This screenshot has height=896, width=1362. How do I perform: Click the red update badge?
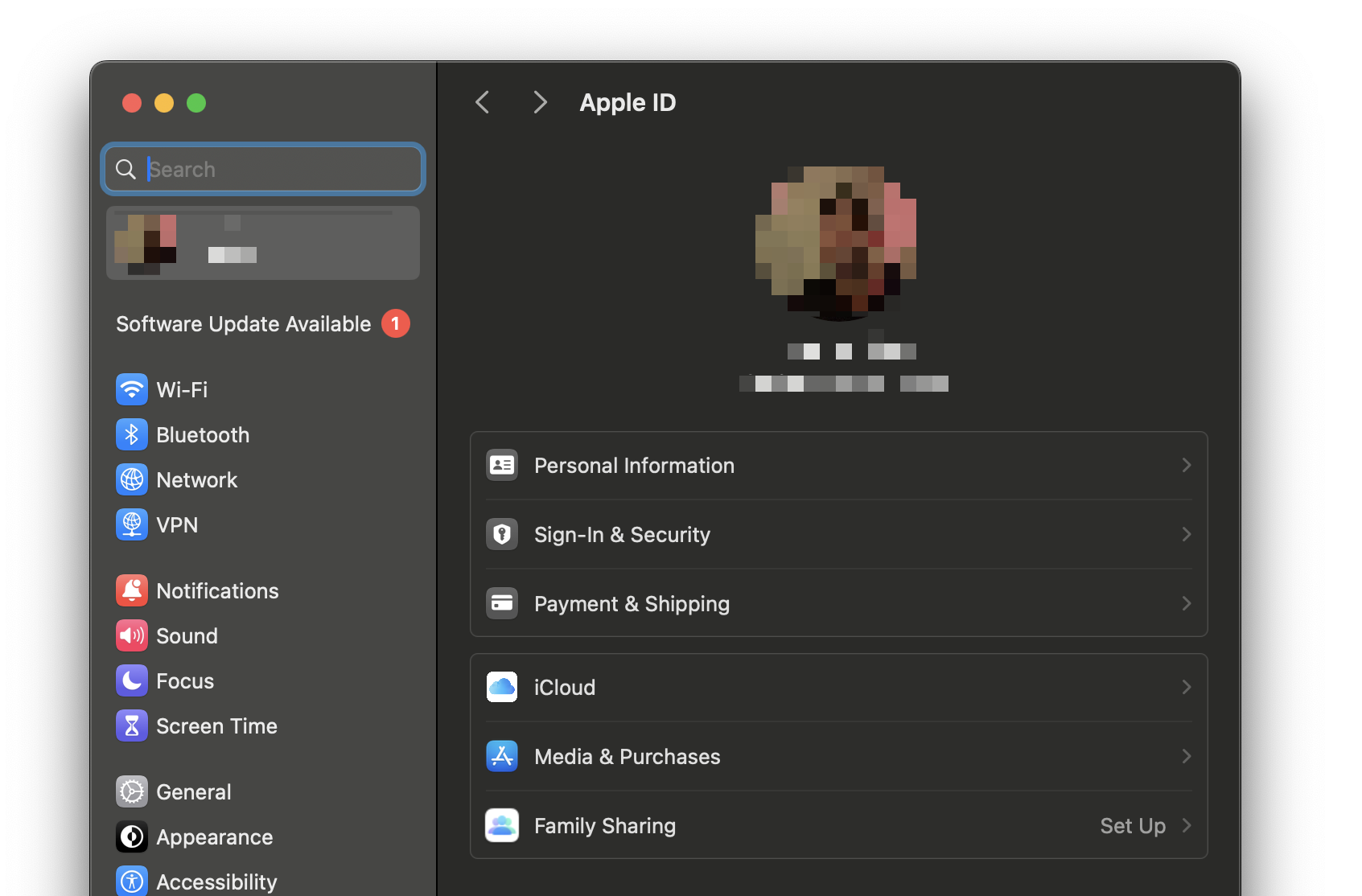(x=396, y=323)
